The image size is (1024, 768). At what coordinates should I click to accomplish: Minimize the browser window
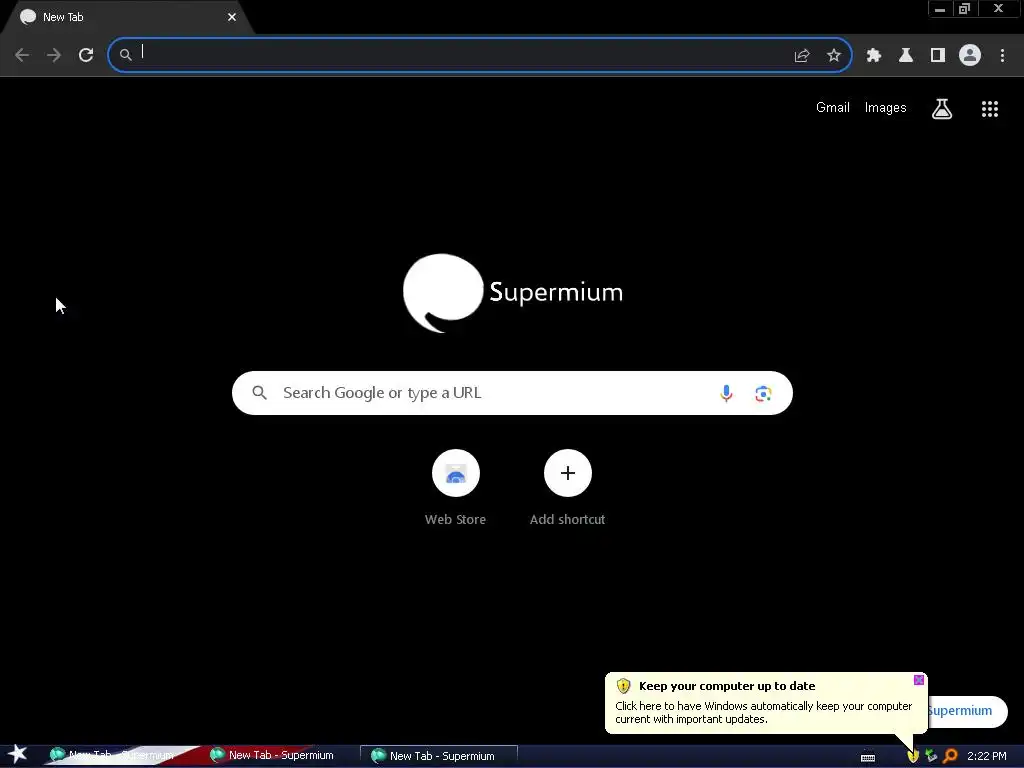[x=940, y=9]
